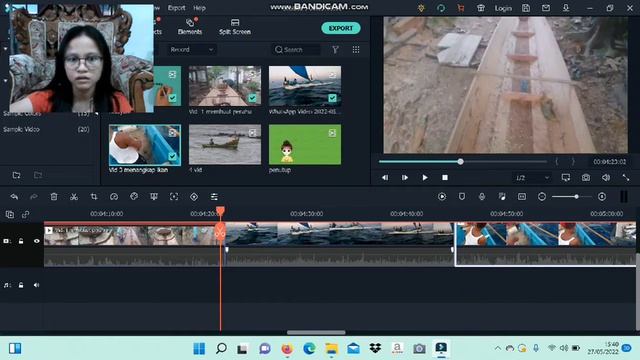This screenshot has height=360, width=640.
Task: Zoom in the timeline with plus icon
Action: 602,197
